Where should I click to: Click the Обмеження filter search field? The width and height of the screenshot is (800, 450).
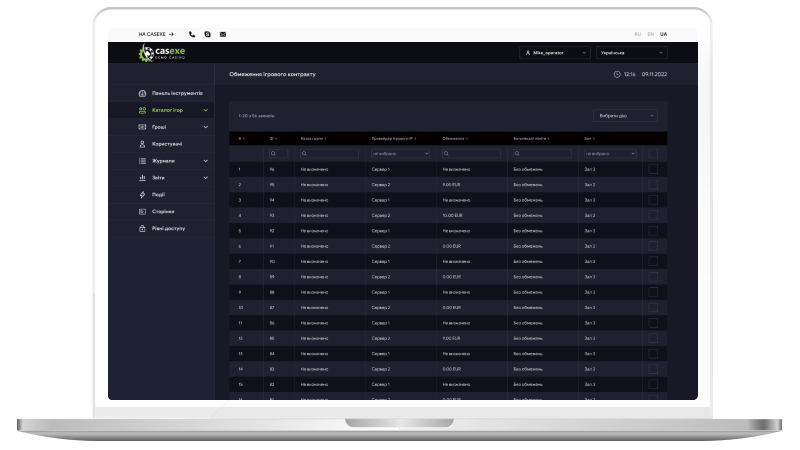(471, 154)
